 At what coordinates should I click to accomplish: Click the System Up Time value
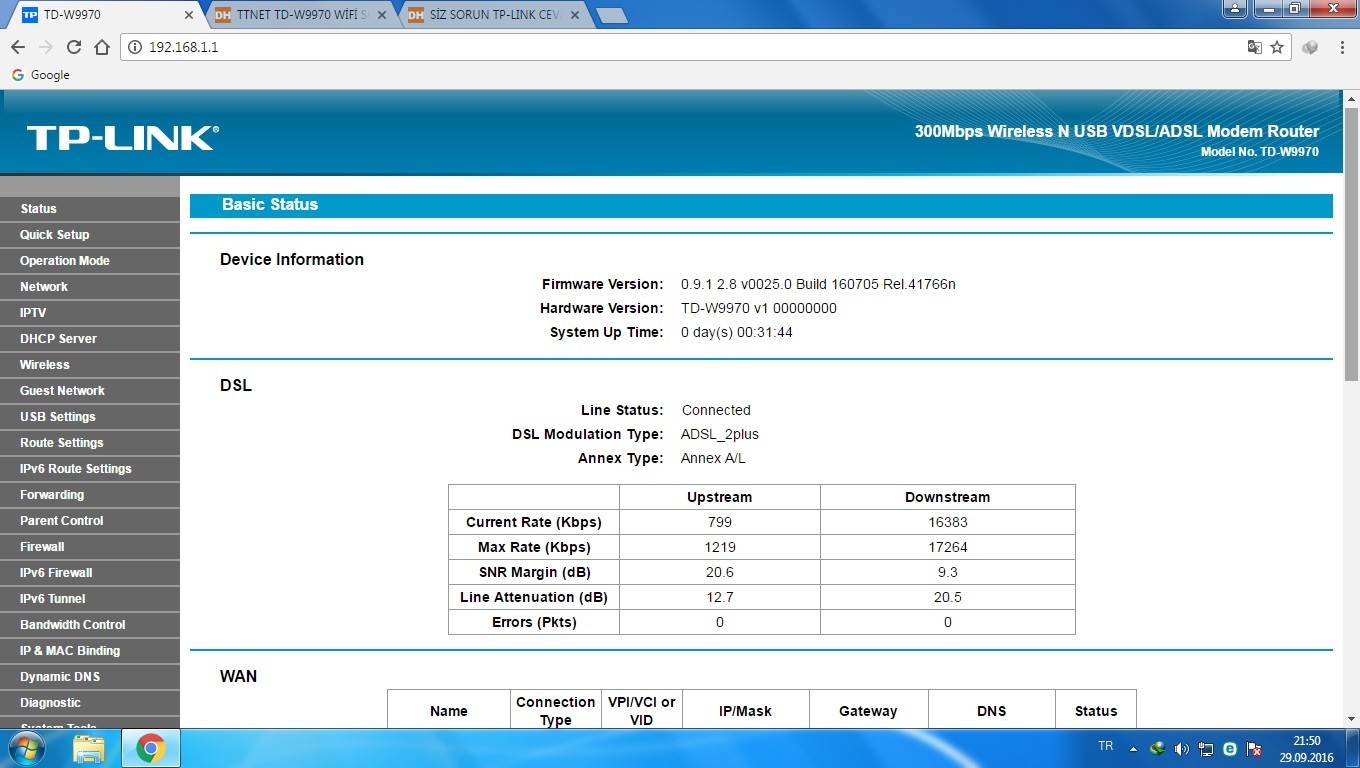coord(736,332)
